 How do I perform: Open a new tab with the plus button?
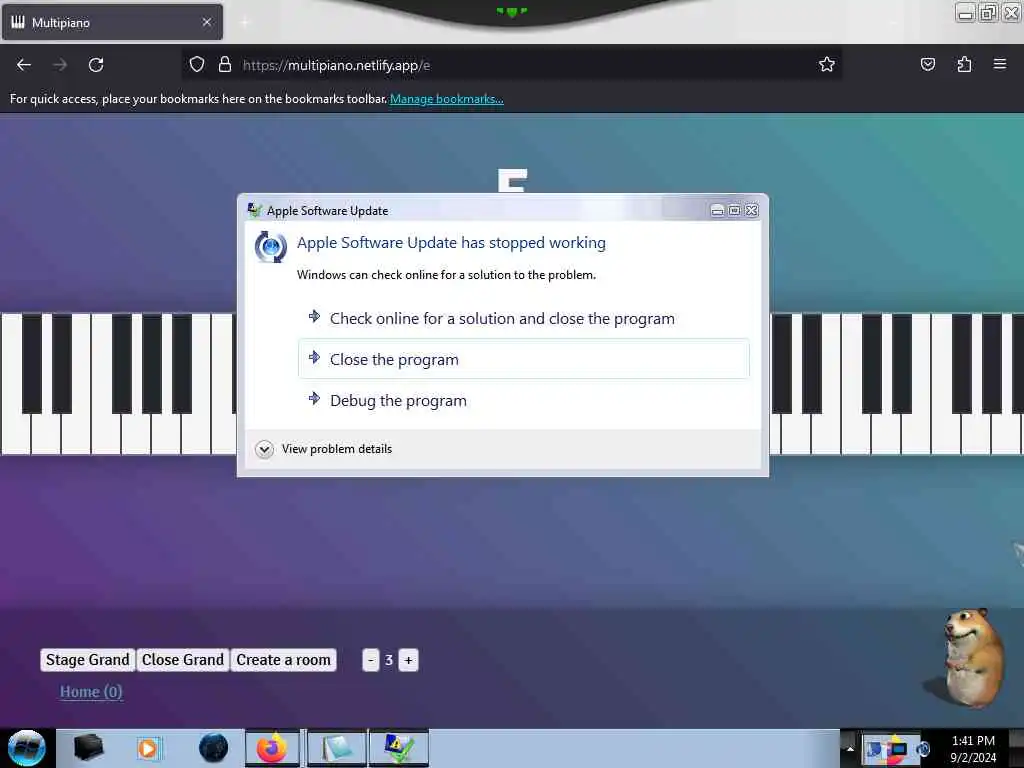(245, 22)
